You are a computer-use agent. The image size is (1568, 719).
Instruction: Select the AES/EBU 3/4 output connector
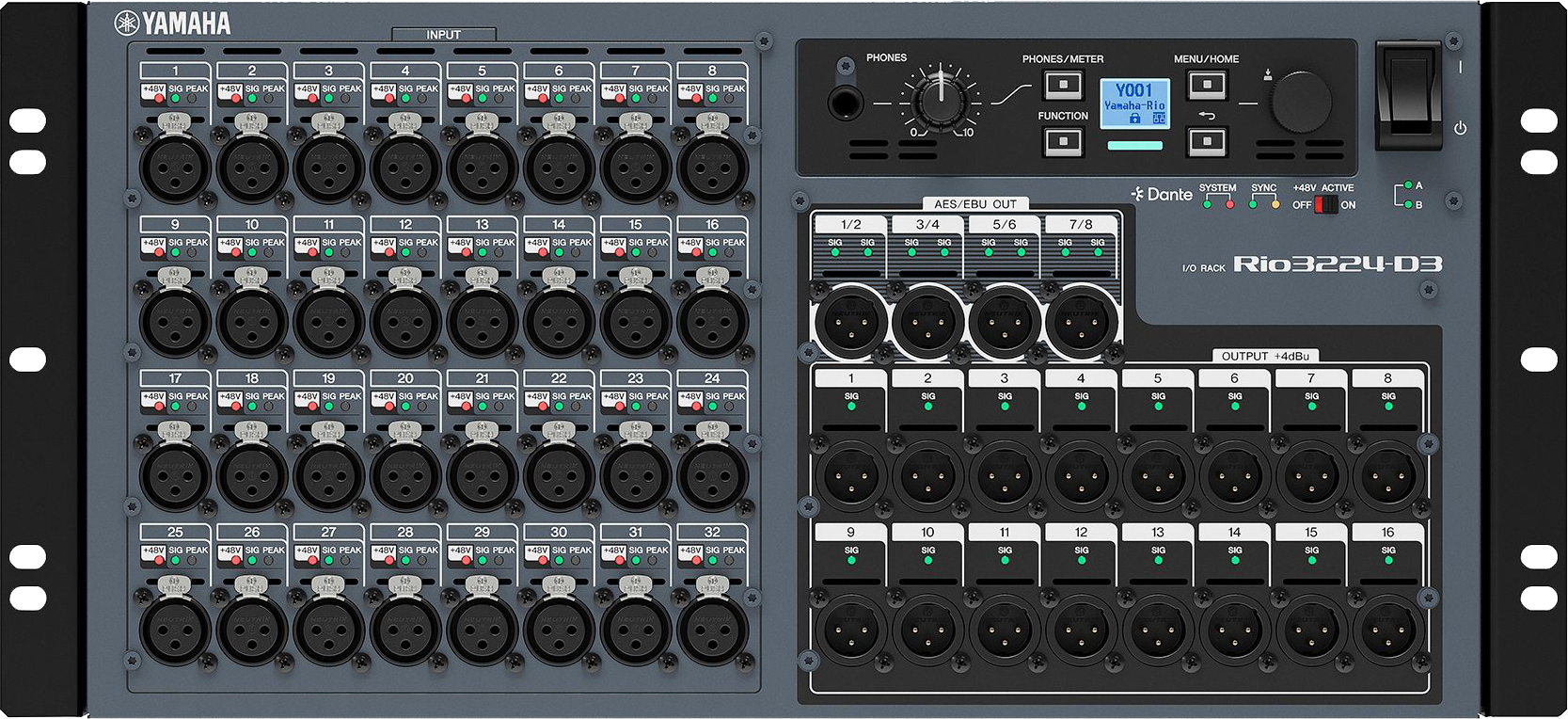tap(928, 322)
